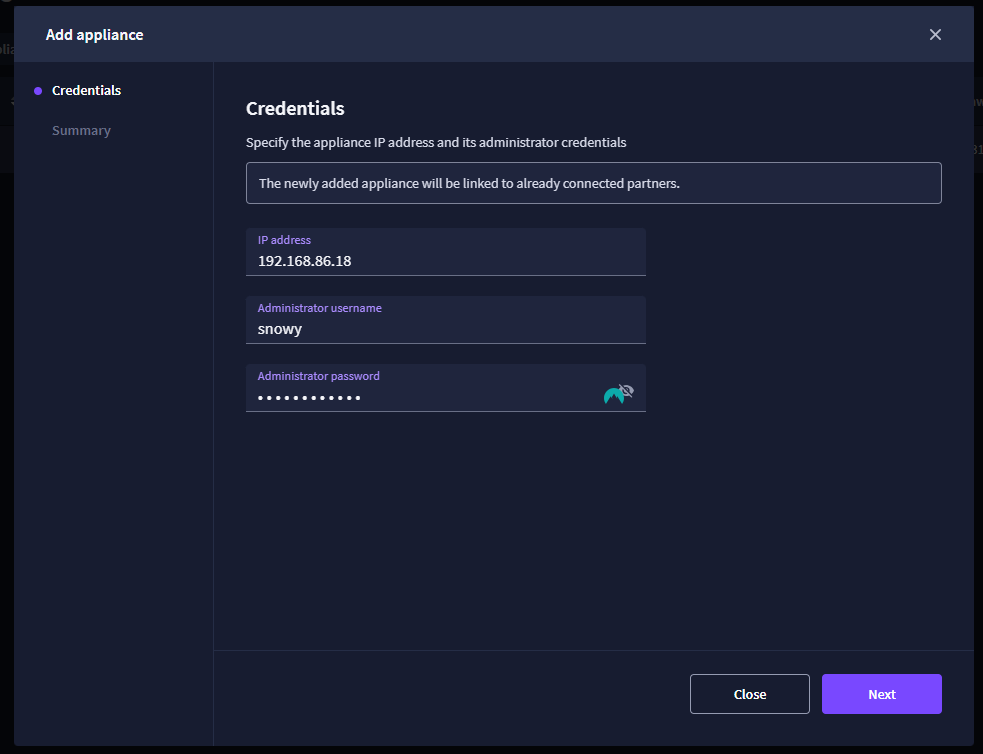Click the IP address field label
The height and width of the screenshot is (754, 983).
(284, 240)
